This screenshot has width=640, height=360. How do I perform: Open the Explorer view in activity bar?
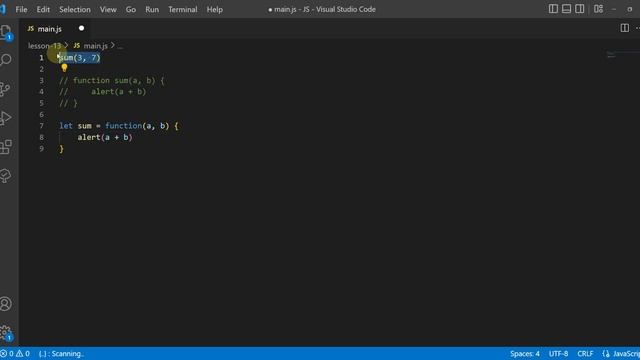pos(6,32)
